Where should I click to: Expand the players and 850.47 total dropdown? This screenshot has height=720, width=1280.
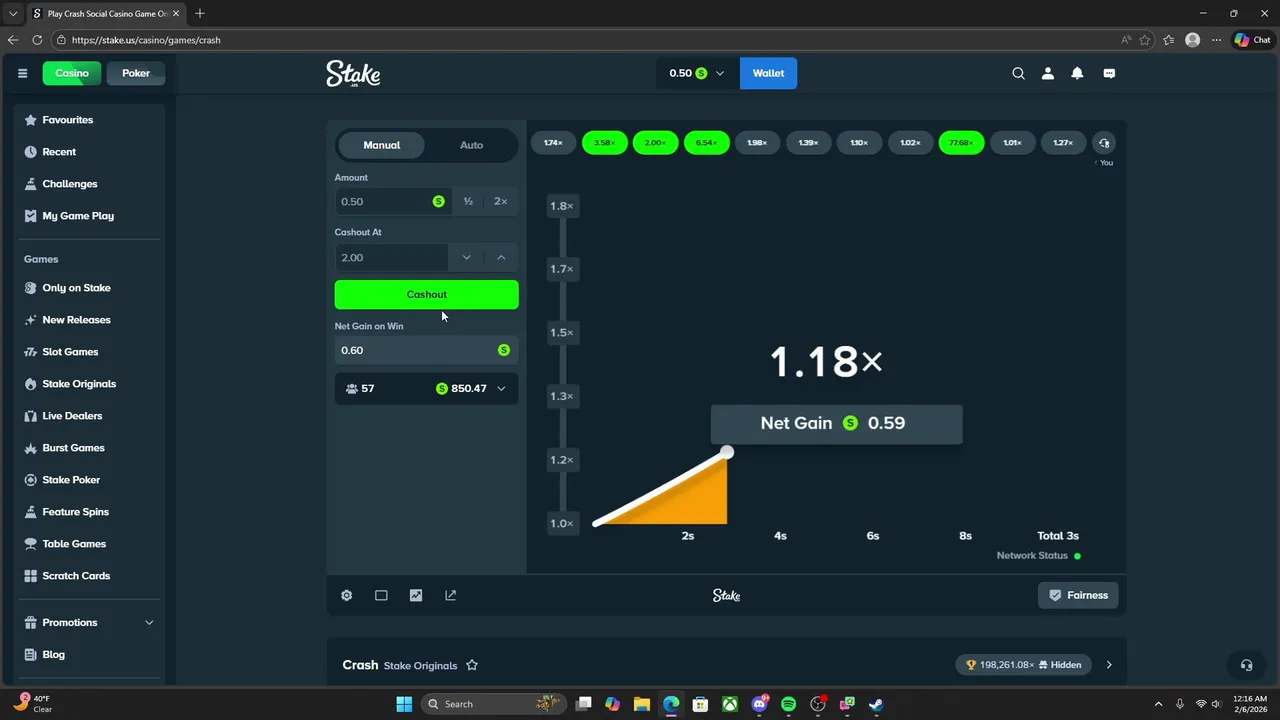[x=427, y=388]
